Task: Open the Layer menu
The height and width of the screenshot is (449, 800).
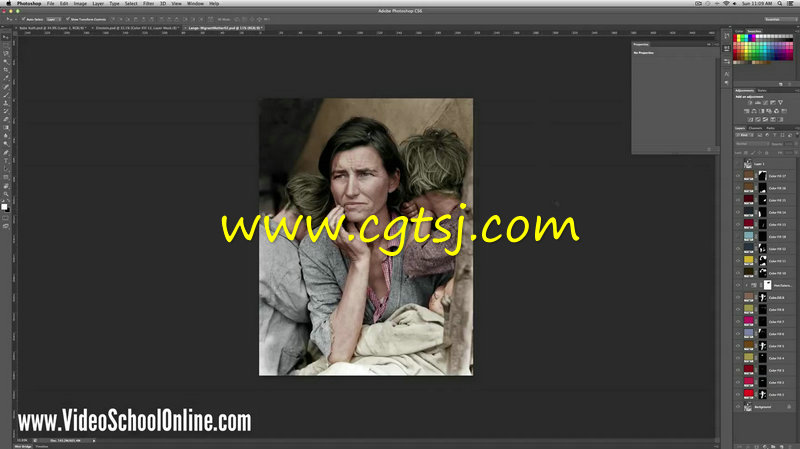Action: 98,4
